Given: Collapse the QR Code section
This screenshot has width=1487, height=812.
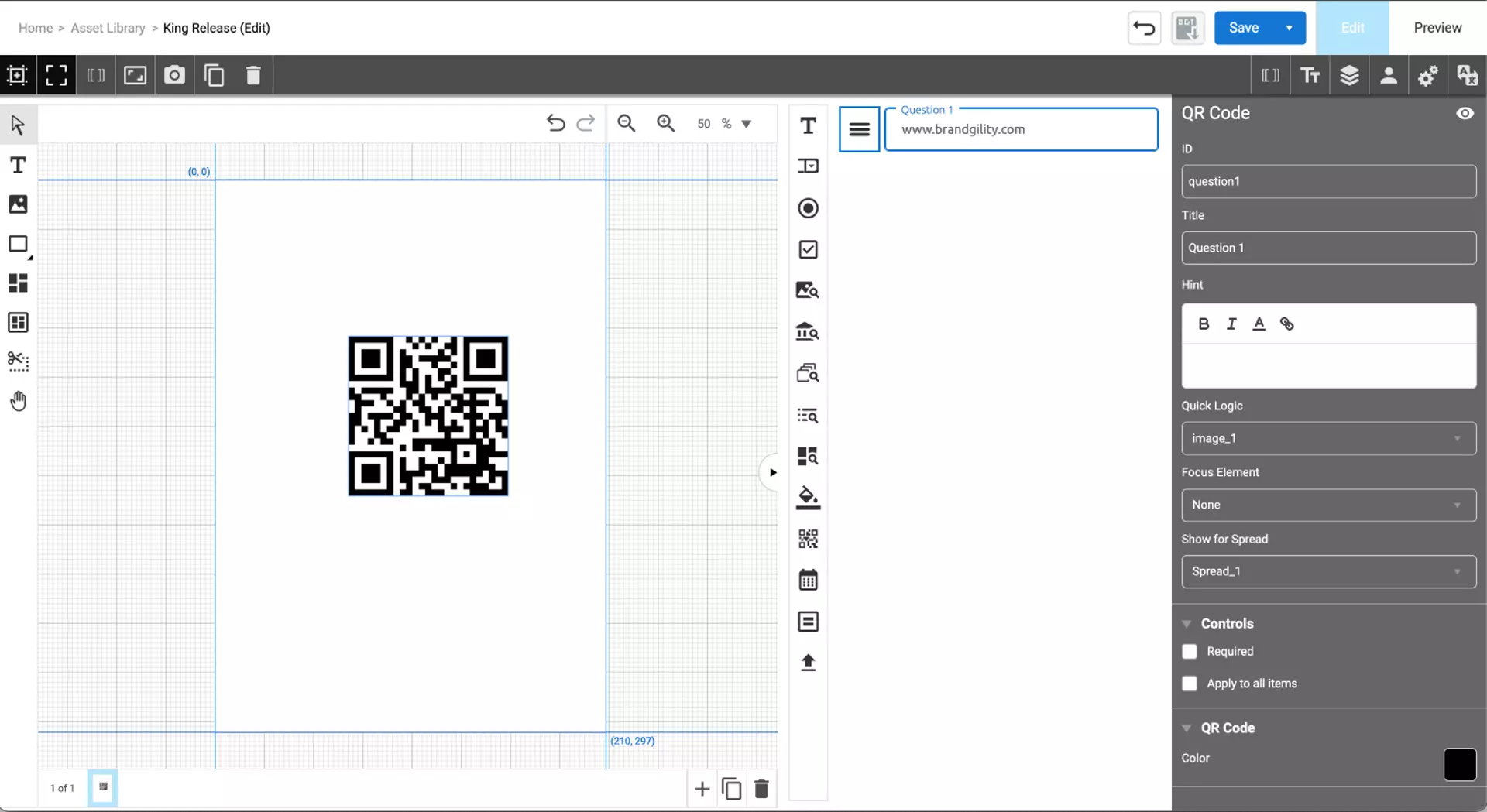Looking at the screenshot, I should [1187, 728].
